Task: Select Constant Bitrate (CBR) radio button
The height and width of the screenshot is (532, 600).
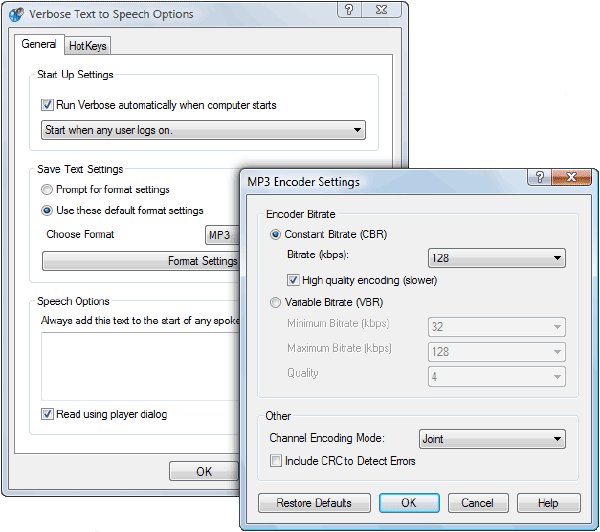Action: pyautogui.click(x=275, y=234)
